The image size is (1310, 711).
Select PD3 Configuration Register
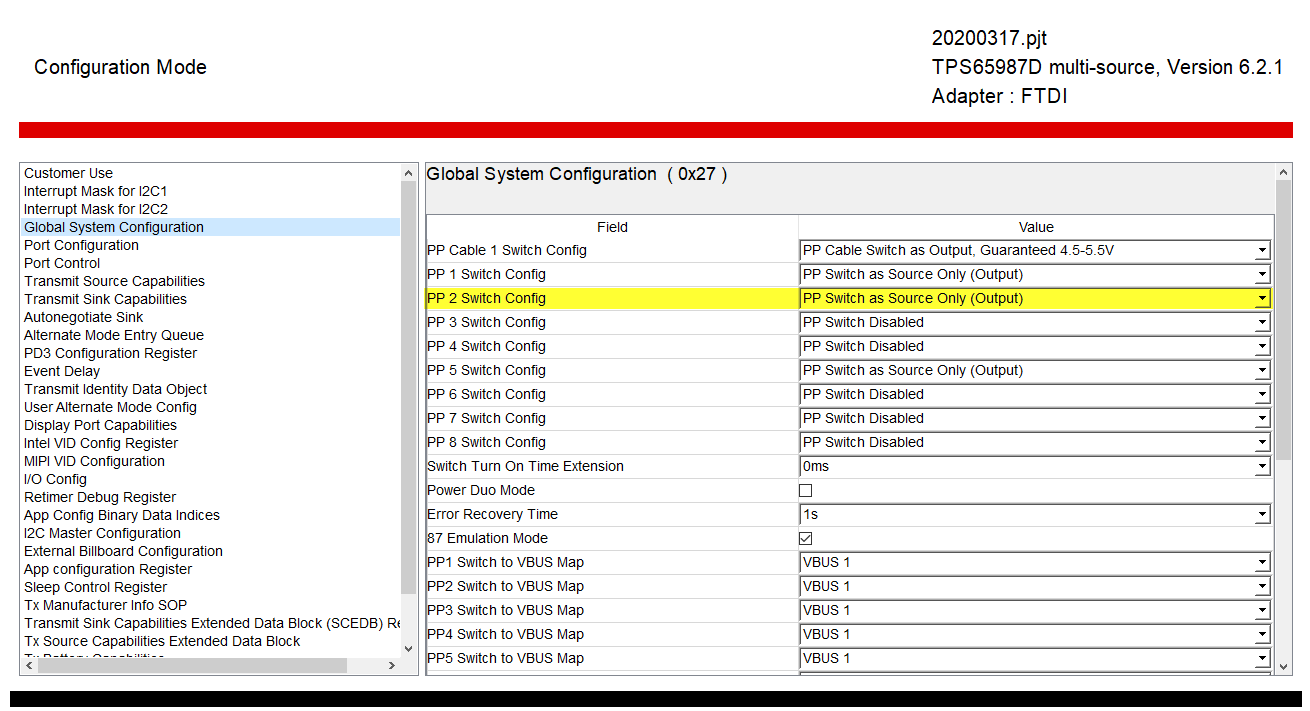point(110,353)
